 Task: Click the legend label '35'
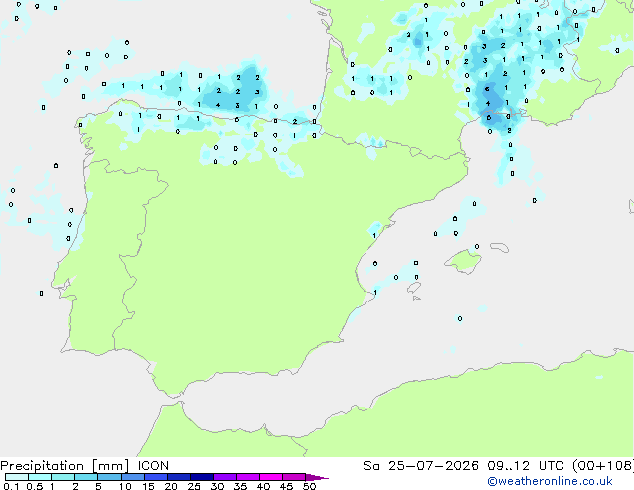(240, 486)
